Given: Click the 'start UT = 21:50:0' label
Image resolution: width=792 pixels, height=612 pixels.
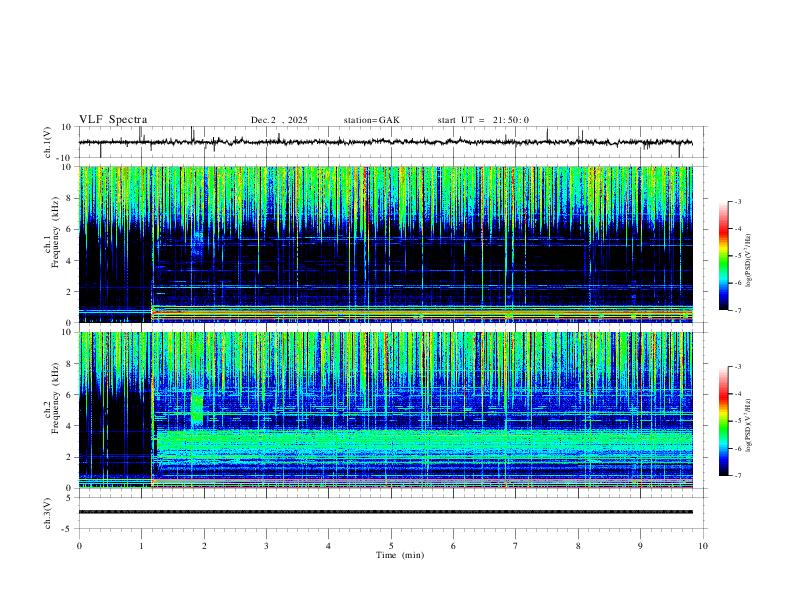Looking at the screenshot, I should pyautogui.click(x=483, y=120).
